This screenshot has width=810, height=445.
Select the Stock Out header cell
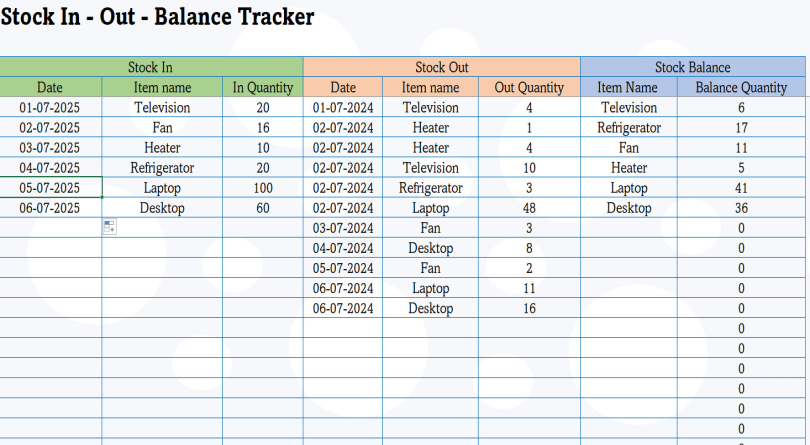(x=441, y=67)
